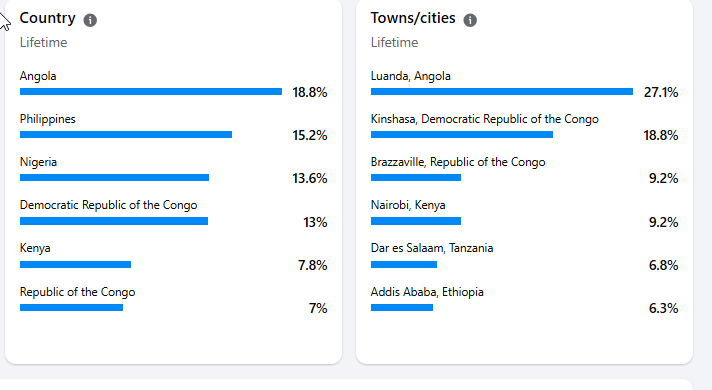Click the Brazzaville city bar

point(416,178)
